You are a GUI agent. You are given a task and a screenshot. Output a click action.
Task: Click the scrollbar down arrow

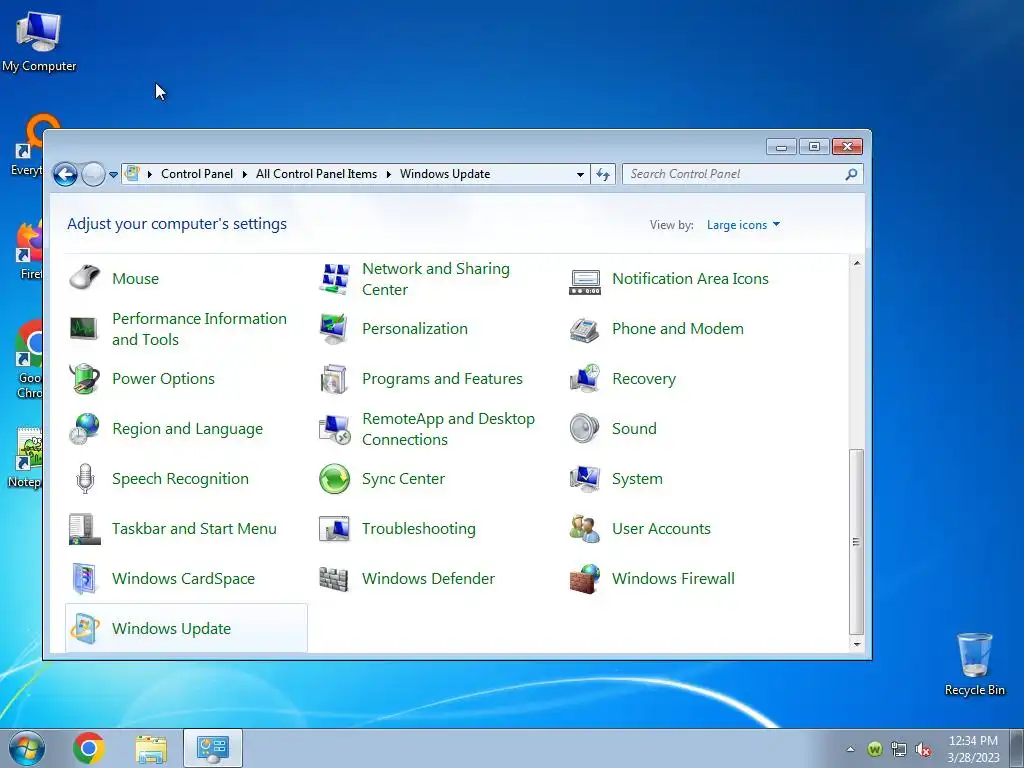click(856, 644)
